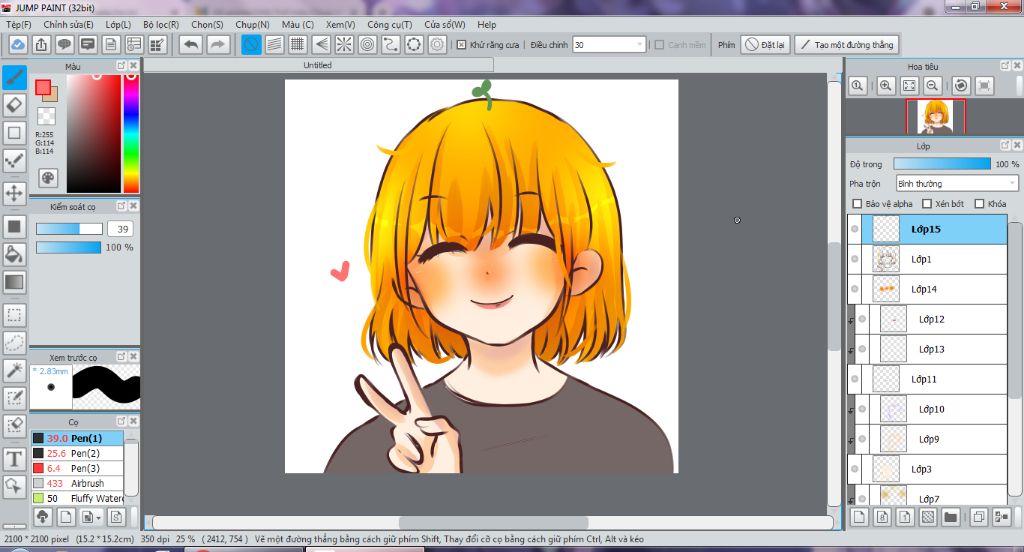Add a new layer in layer panel
The height and width of the screenshot is (552, 1024).
pyautogui.click(x=859, y=517)
